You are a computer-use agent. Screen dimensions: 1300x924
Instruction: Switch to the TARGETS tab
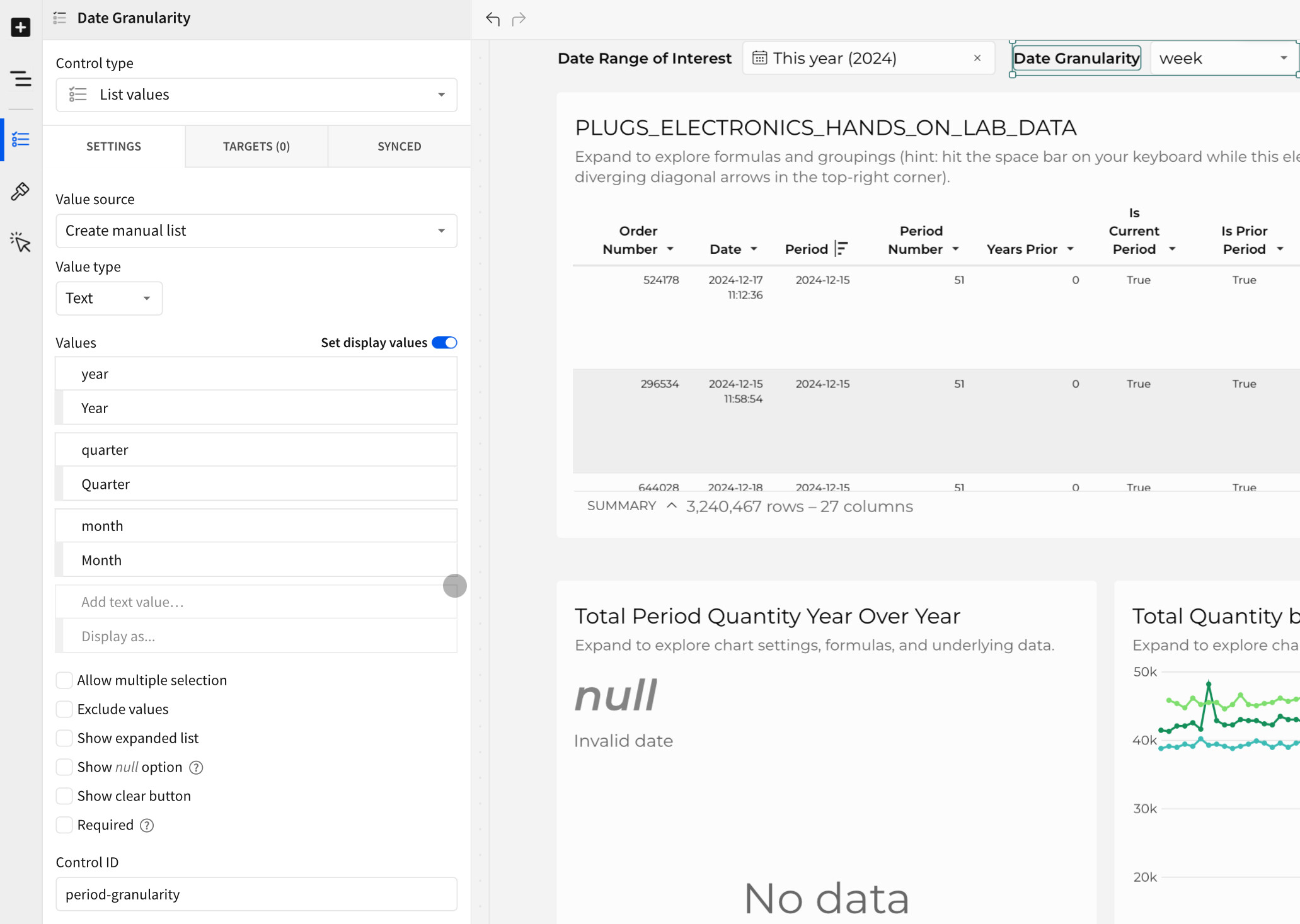pyautogui.click(x=256, y=146)
